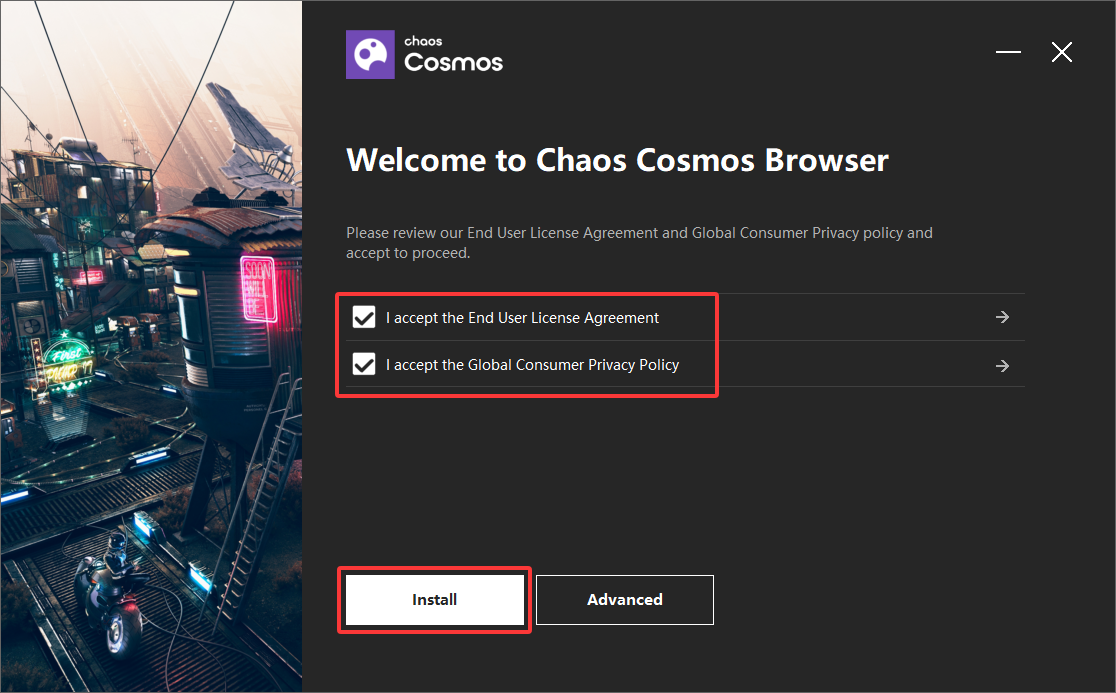
Task: Uncheck the Global Consumer Privacy Policy checkbox
Action: coord(364,364)
